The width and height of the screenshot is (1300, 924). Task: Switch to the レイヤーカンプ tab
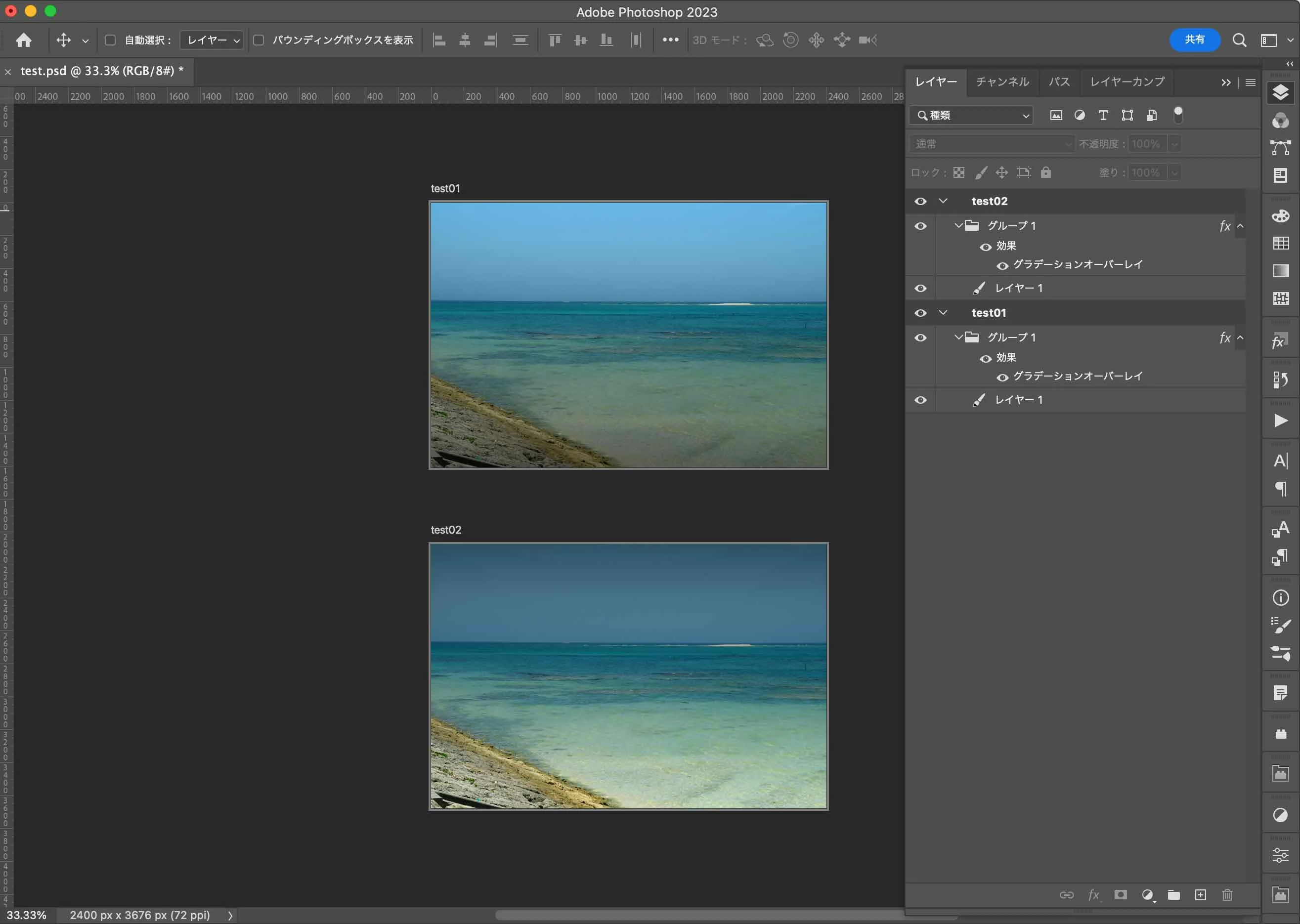1127,82
